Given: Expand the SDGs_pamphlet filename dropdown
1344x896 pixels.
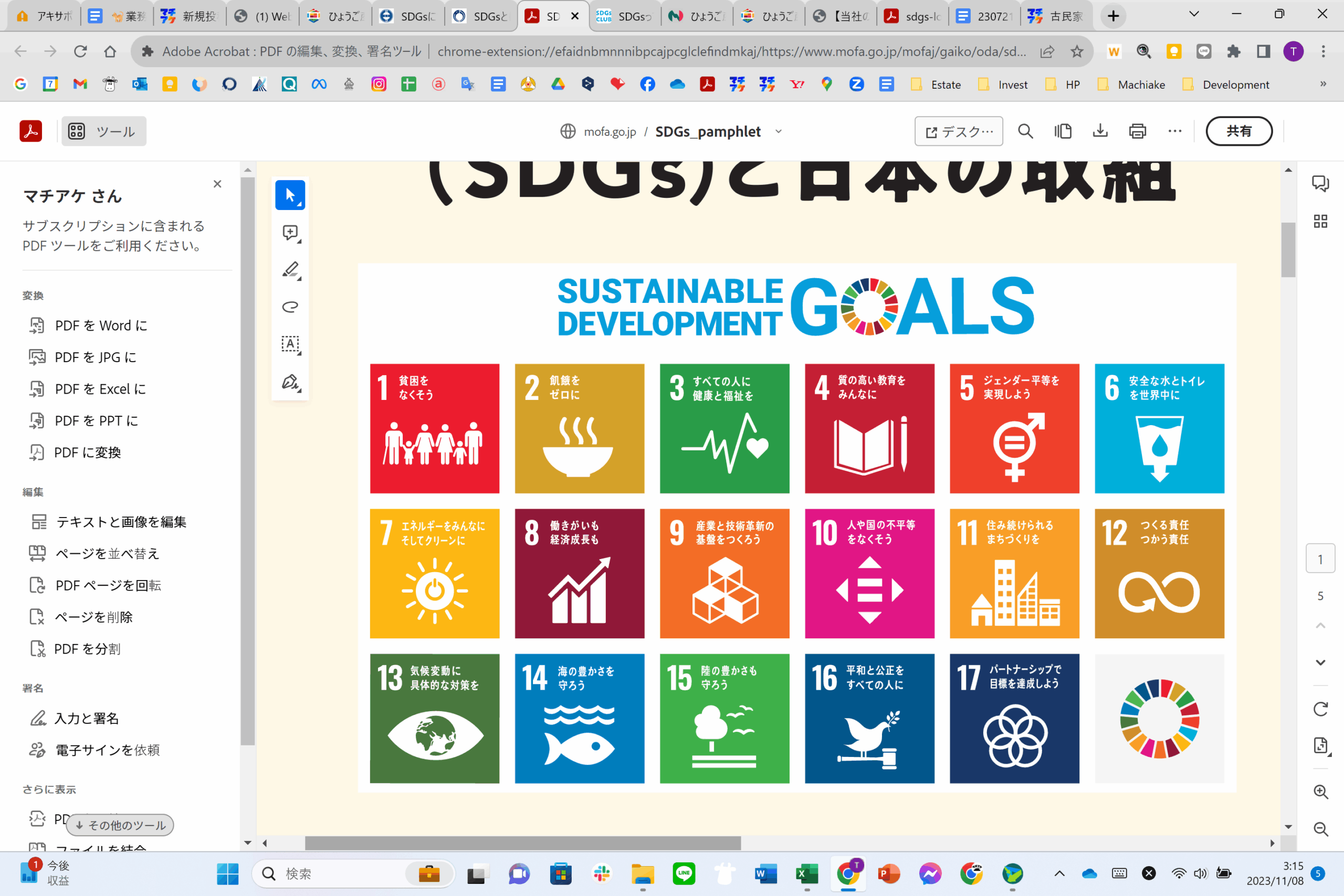Looking at the screenshot, I should [x=778, y=131].
